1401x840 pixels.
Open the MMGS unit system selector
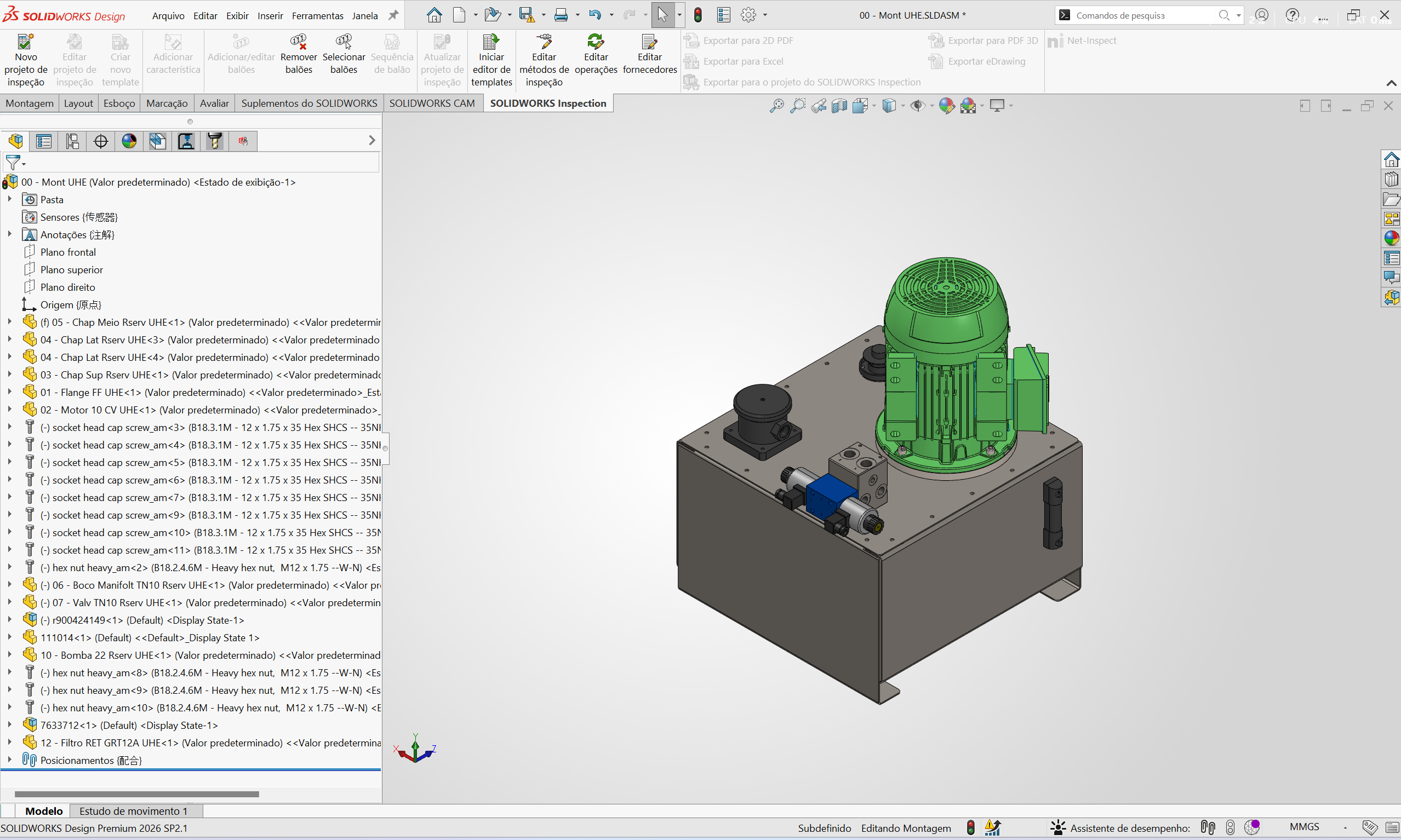[1304, 827]
